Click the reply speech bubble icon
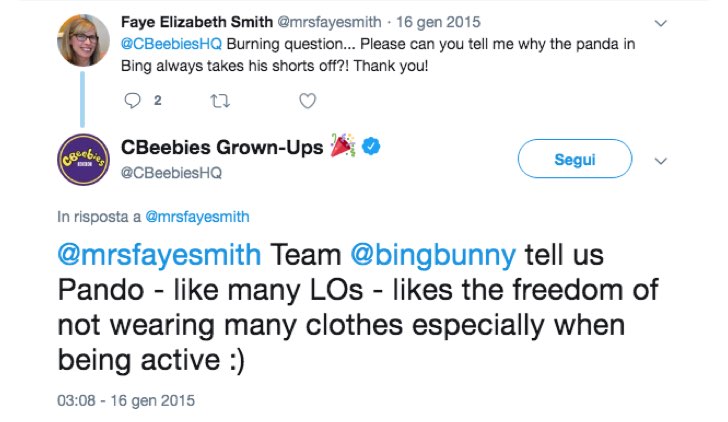Image resolution: width=728 pixels, height=422 pixels. (x=132, y=100)
